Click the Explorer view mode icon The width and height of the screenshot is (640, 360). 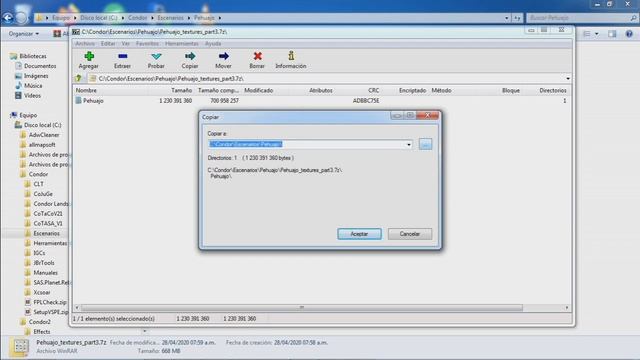587,34
